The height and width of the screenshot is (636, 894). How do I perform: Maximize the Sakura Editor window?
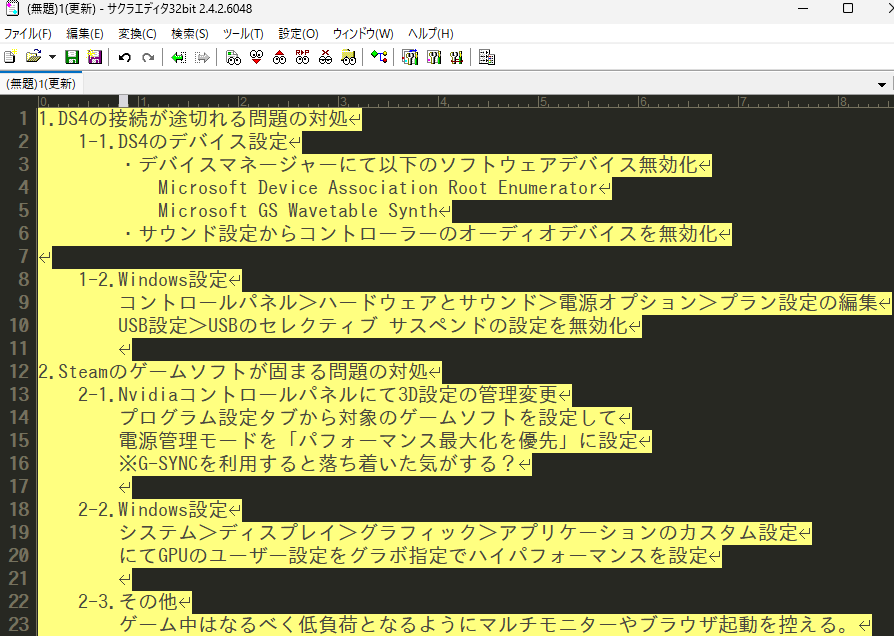point(848,8)
